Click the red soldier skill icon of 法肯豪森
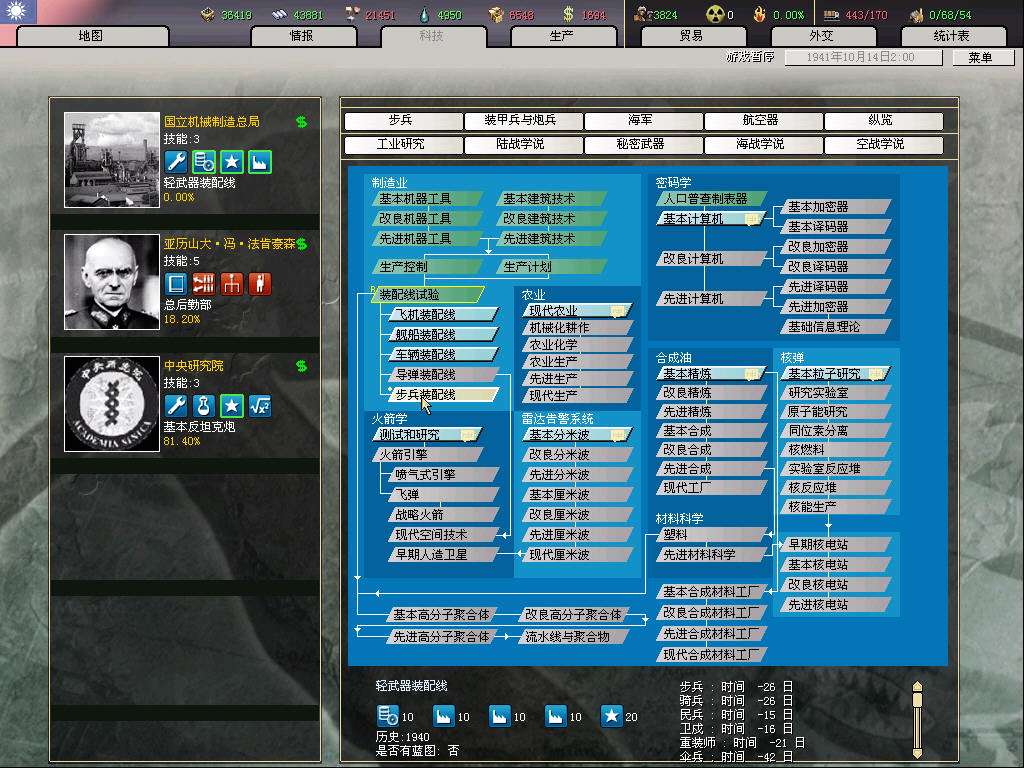 pyautogui.click(x=260, y=283)
